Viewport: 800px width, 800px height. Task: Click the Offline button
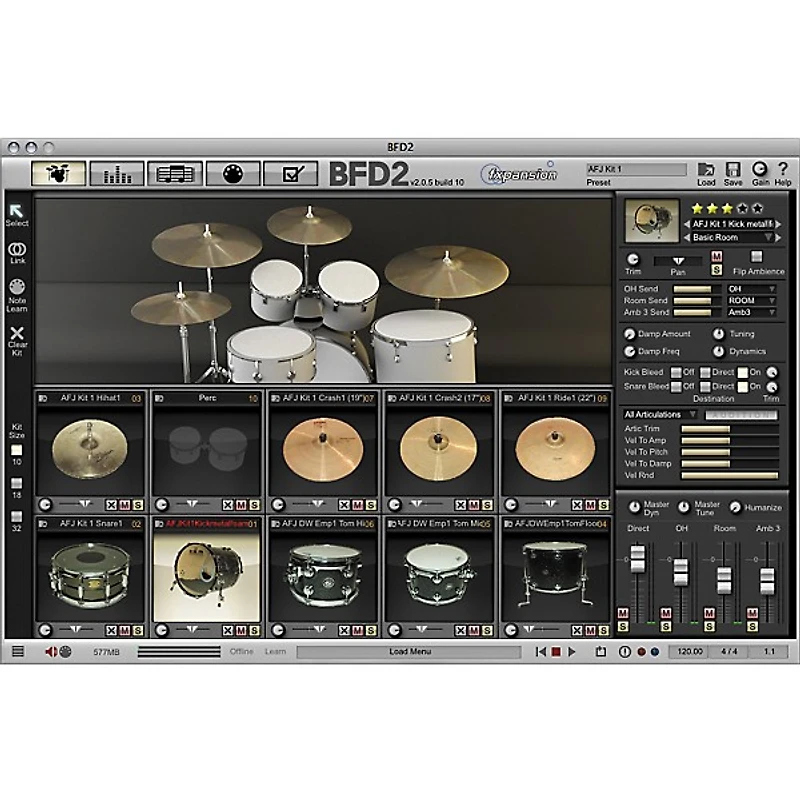pos(241,652)
